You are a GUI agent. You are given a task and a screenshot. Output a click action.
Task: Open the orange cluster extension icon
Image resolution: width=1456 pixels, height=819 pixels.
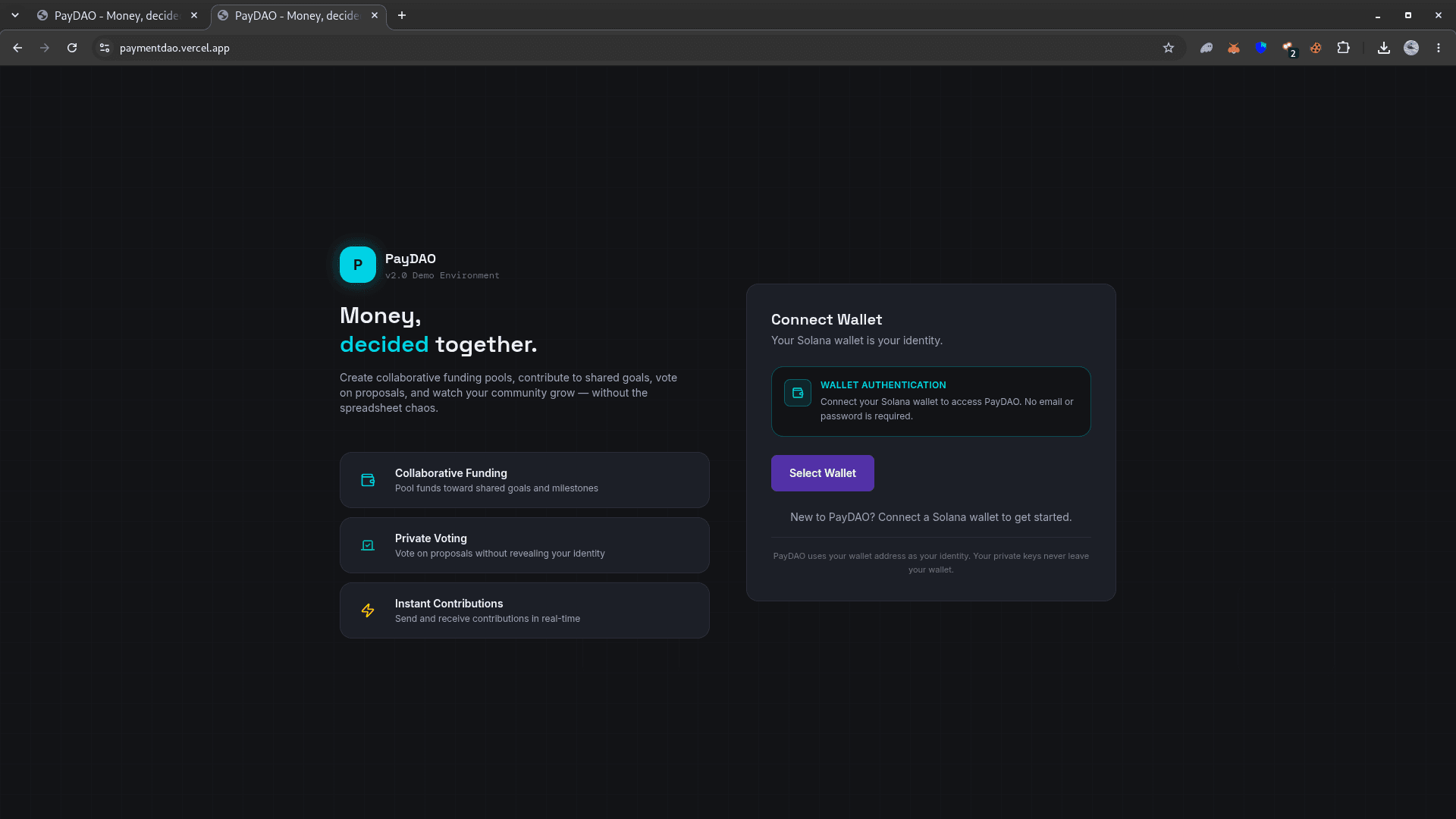tap(1316, 48)
